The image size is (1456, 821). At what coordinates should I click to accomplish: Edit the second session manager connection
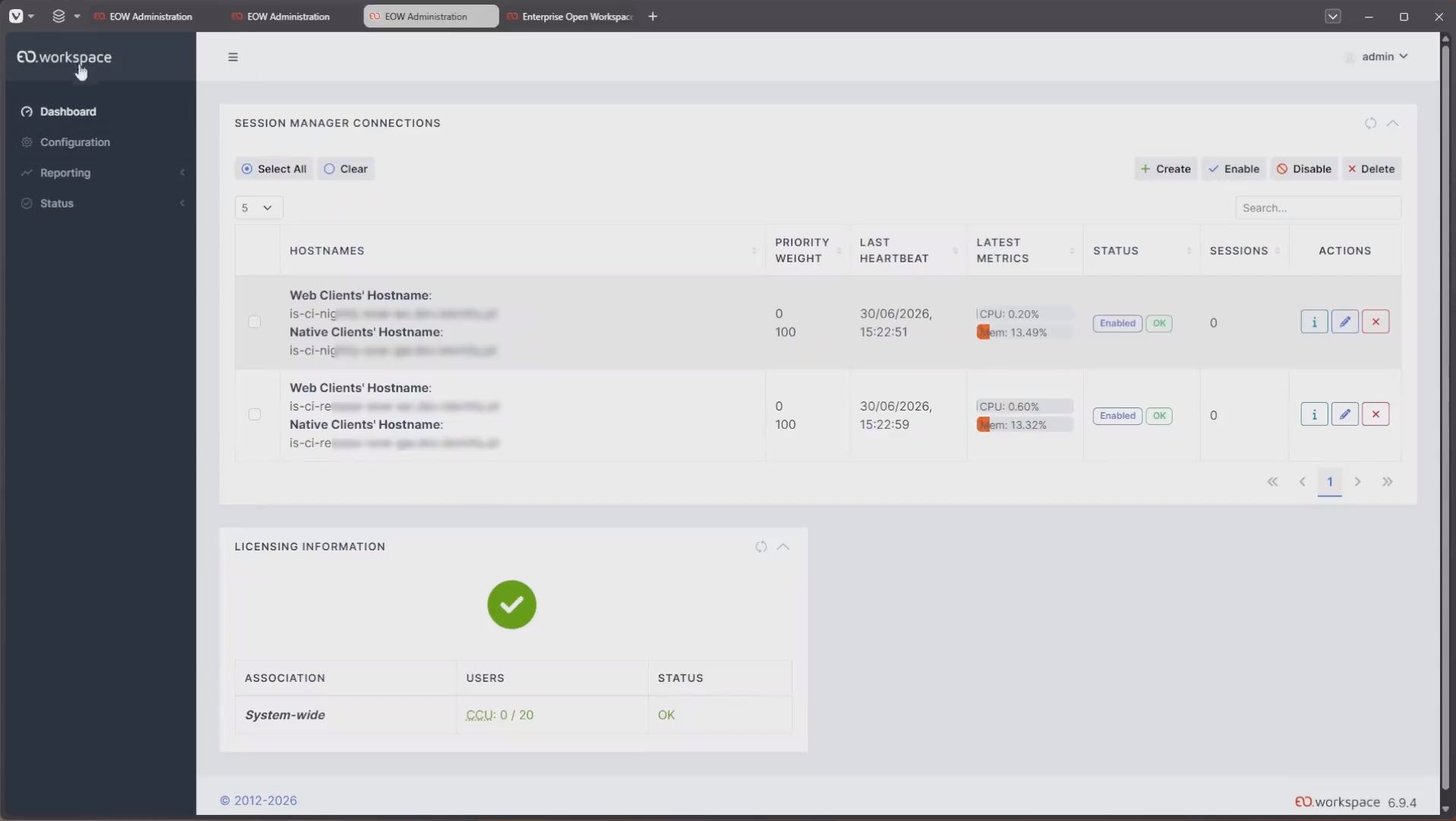pos(1344,414)
